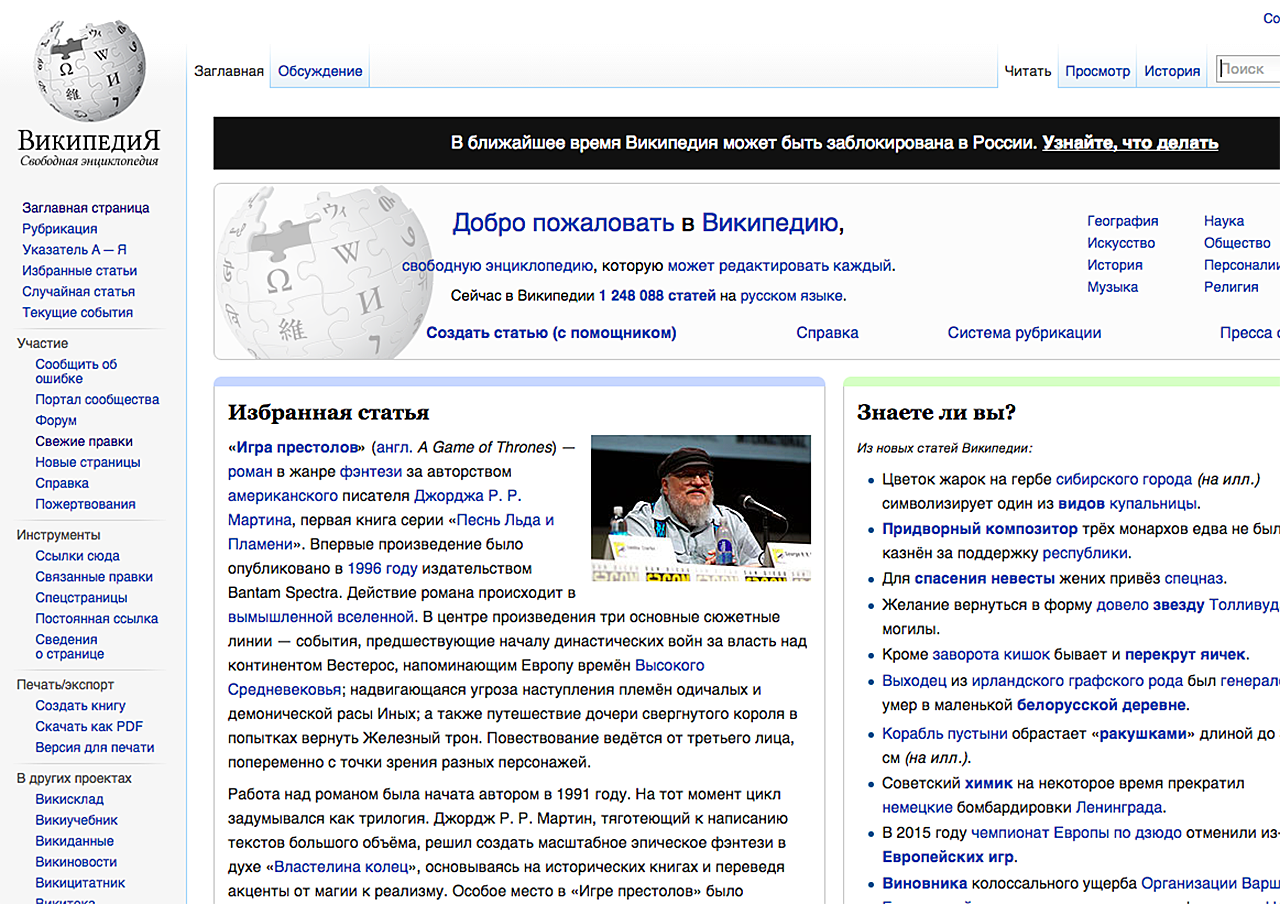Open the История portal link in welcome box
This screenshot has height=904, width=1280.
[x=1115, y=265]
